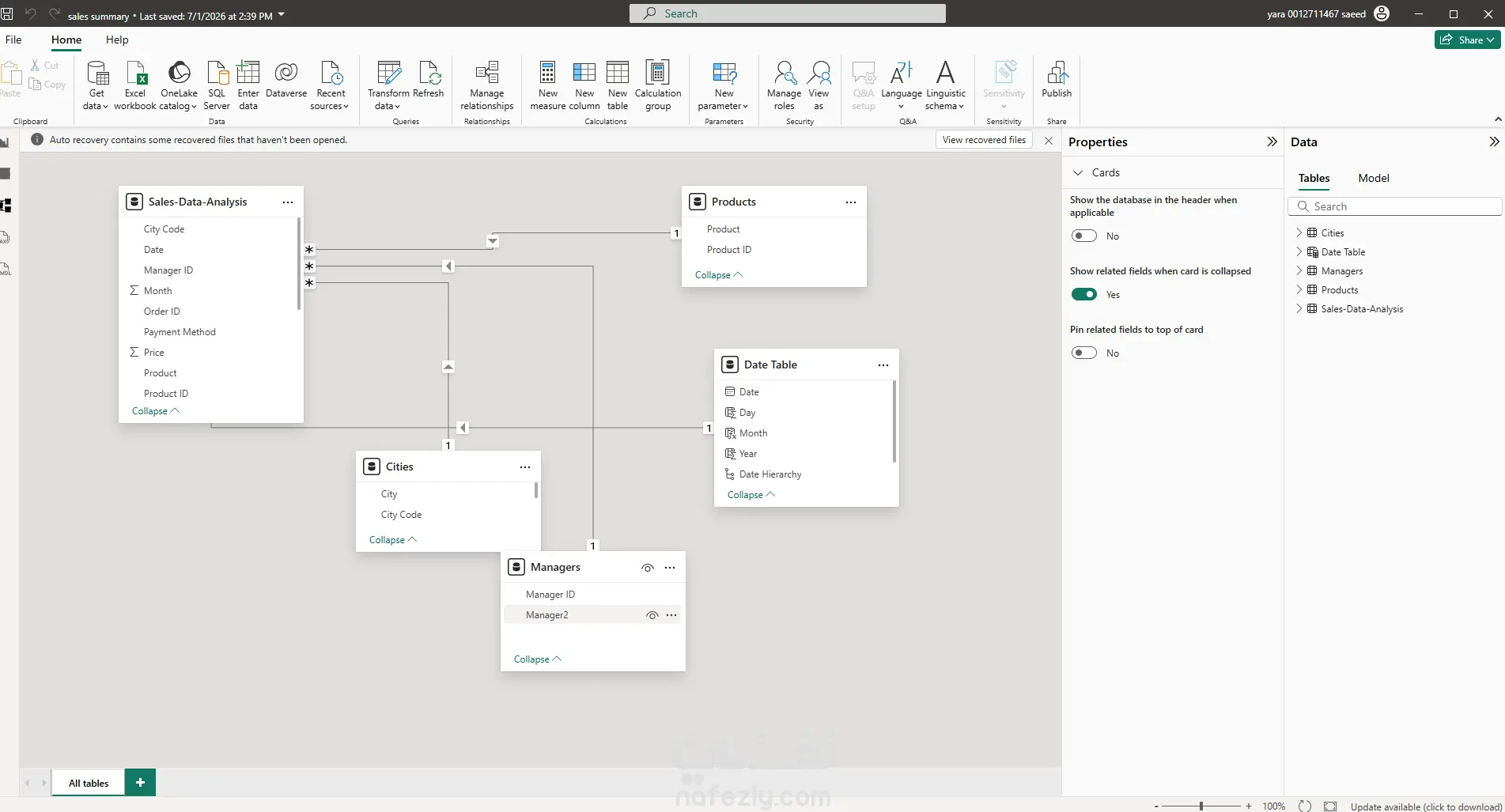Image resolution: width=1505 pixels, height=812 pixels.
Task: Click View recovered files button
Action: coord(984,140)
